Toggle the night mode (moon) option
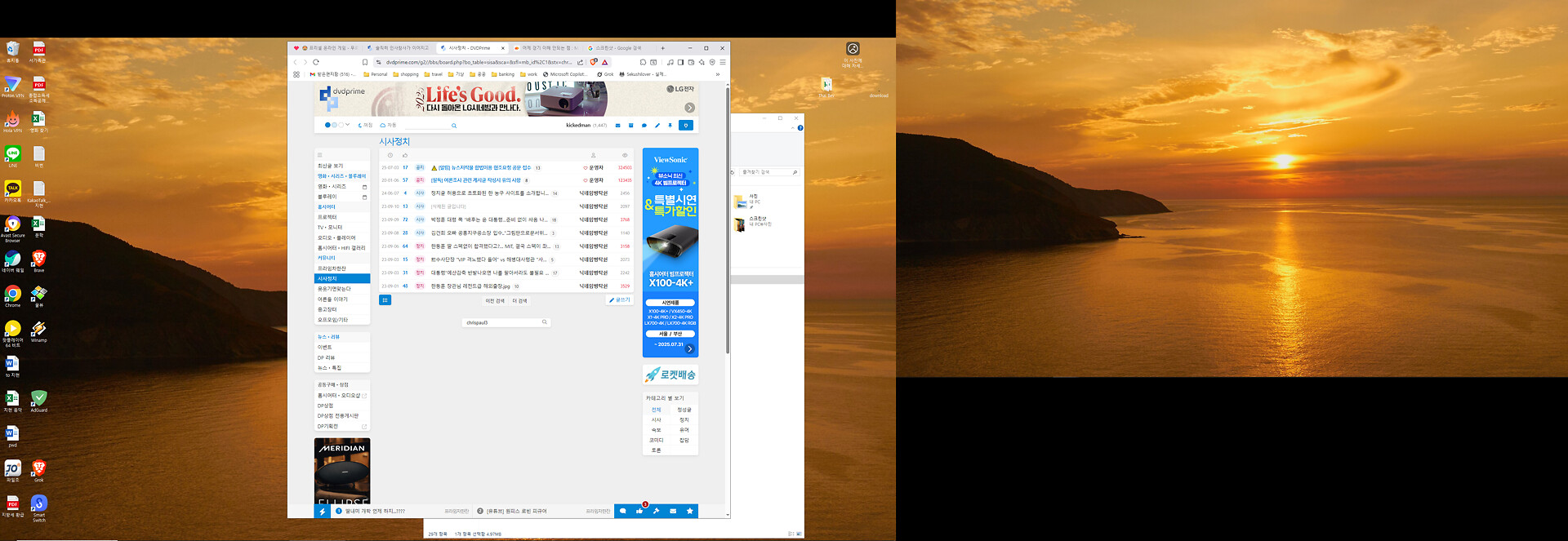The width and height of the screenshot is (1568, 541). pos(365,126)
